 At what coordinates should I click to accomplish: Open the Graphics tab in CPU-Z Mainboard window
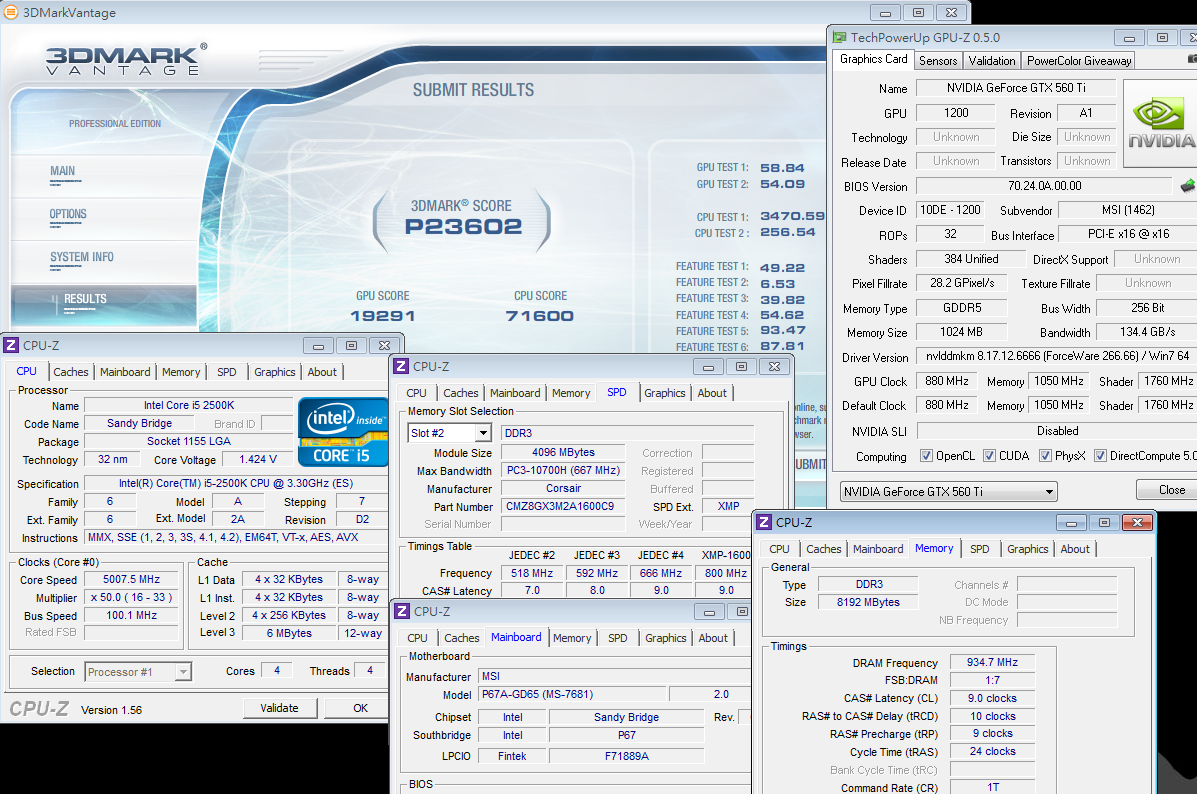pos(666,638)
